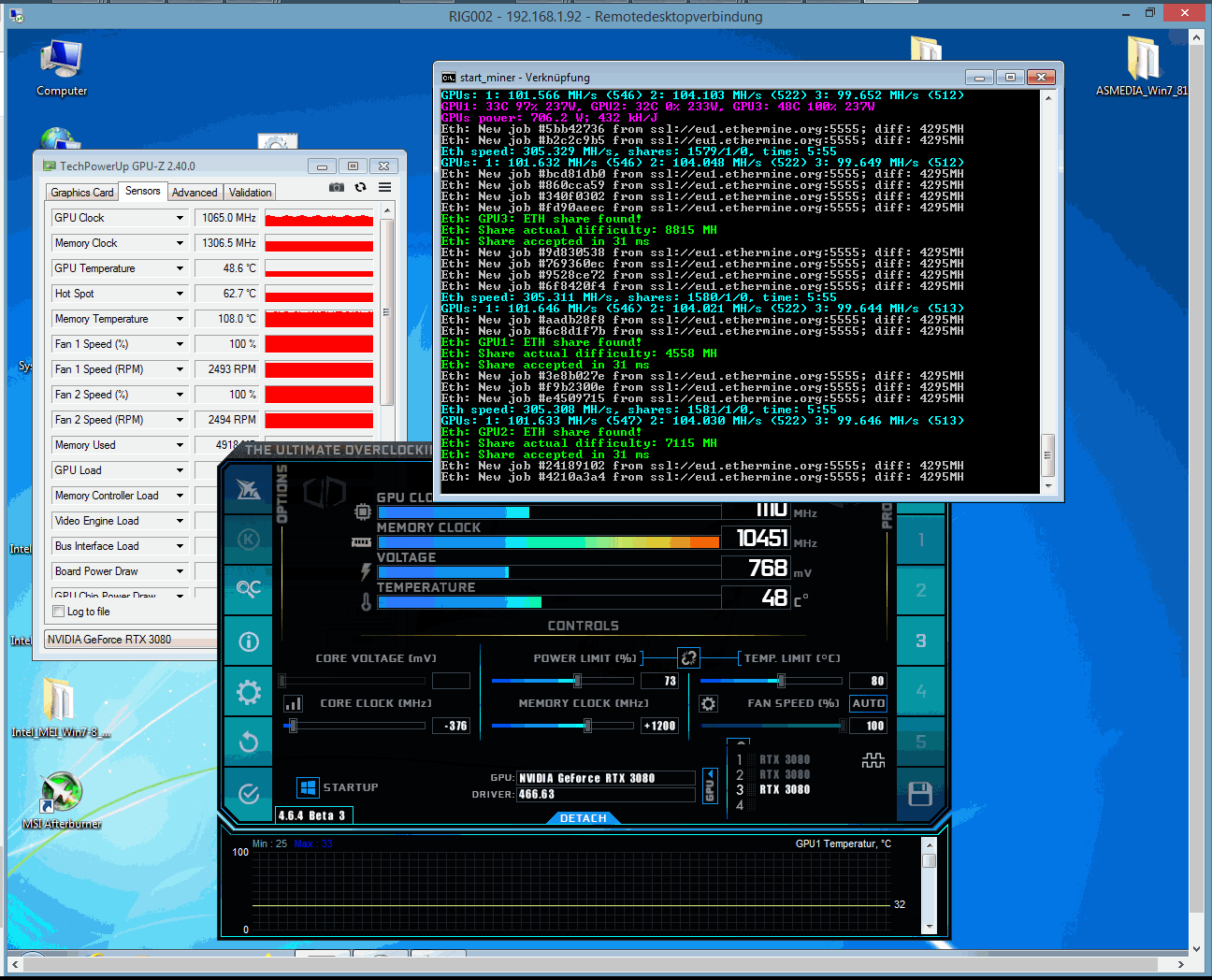Open the Afterburner information panel
The width and height of the screenshot is (1212, 980).
[248, 641]
